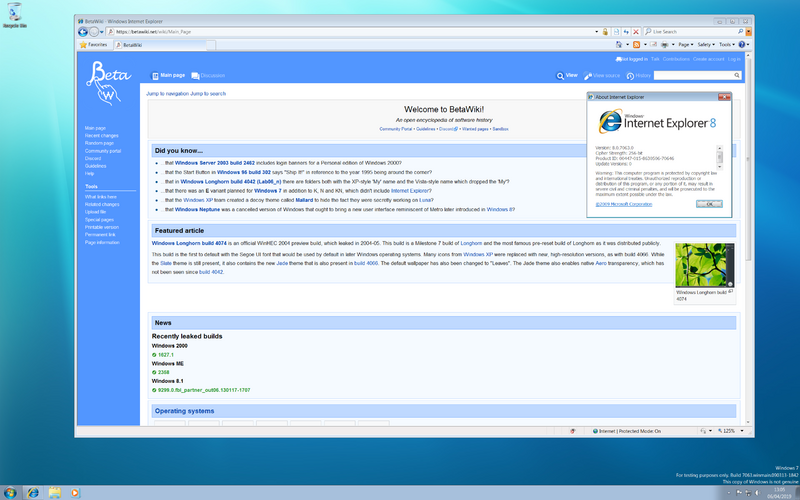Click the Recent changes sidebar link
Screen dimensions: 800x500
(x=101, y=135)
